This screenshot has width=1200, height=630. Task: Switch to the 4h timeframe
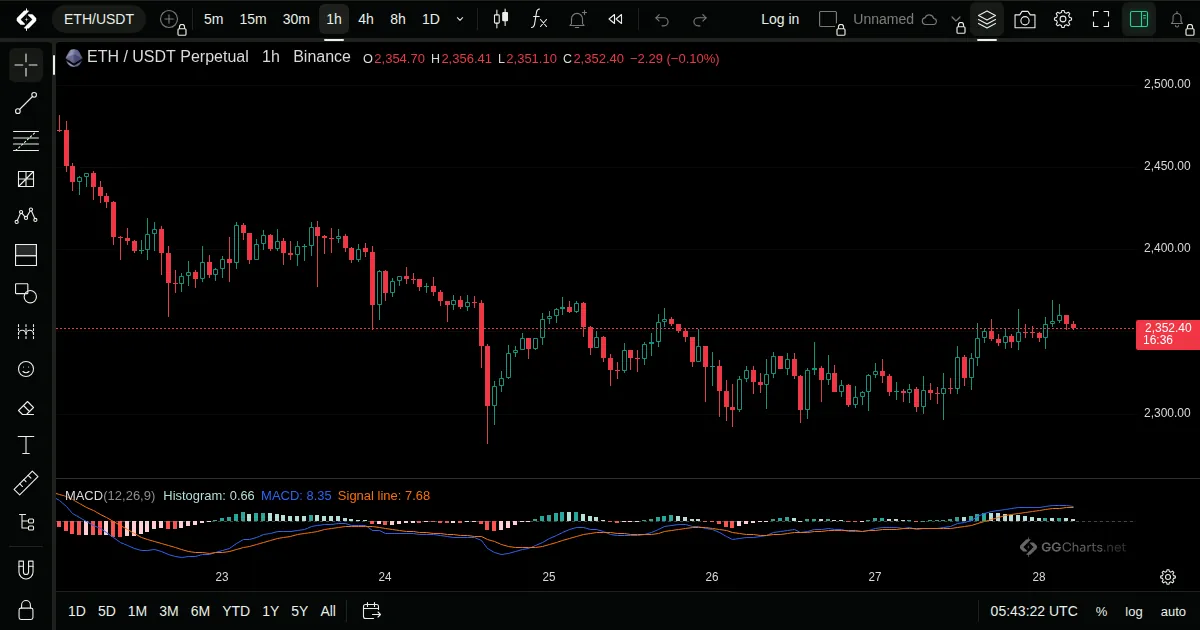pos(366,19)
